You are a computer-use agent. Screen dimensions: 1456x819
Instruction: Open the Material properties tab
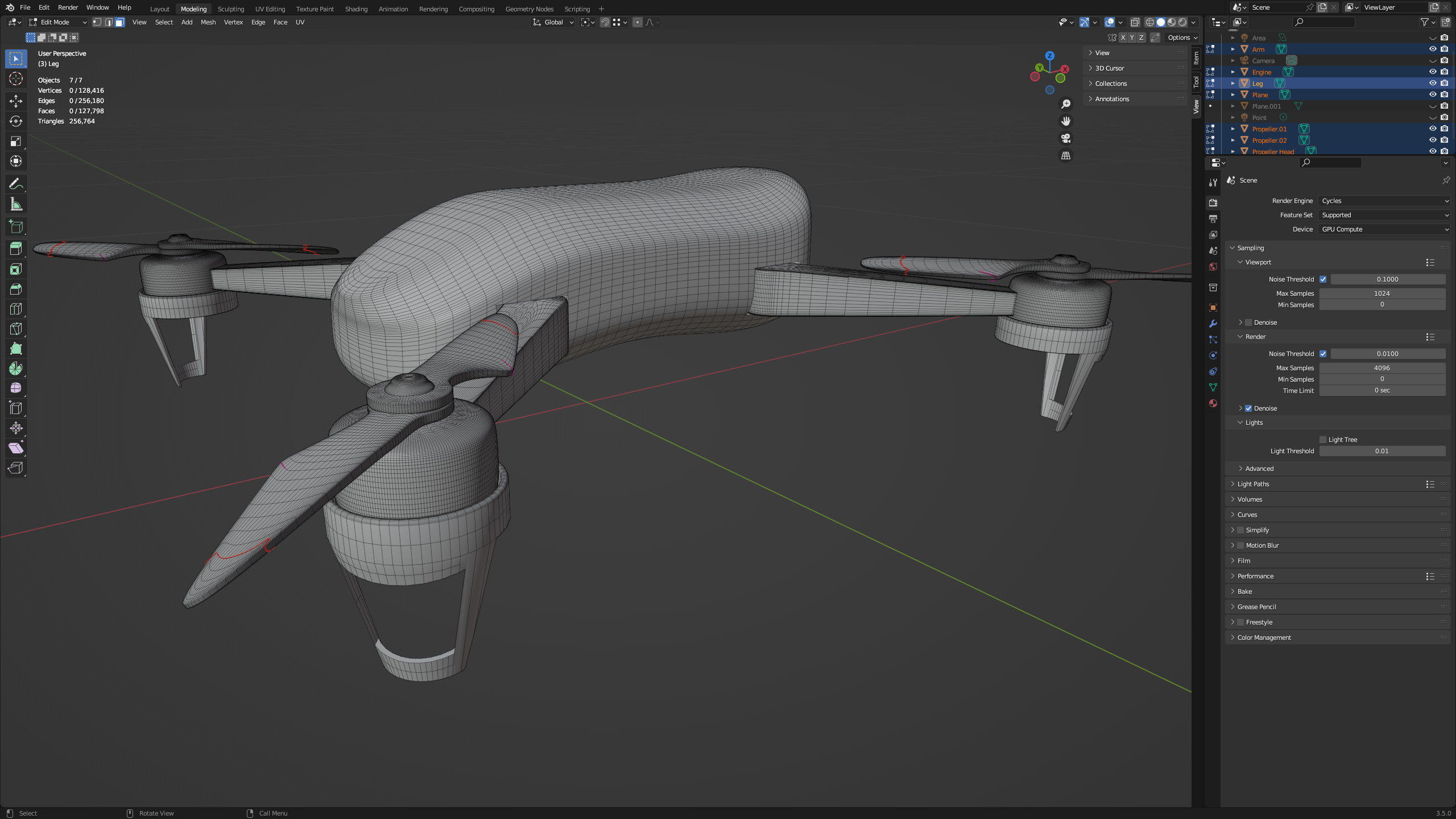tap(1213, 403)
